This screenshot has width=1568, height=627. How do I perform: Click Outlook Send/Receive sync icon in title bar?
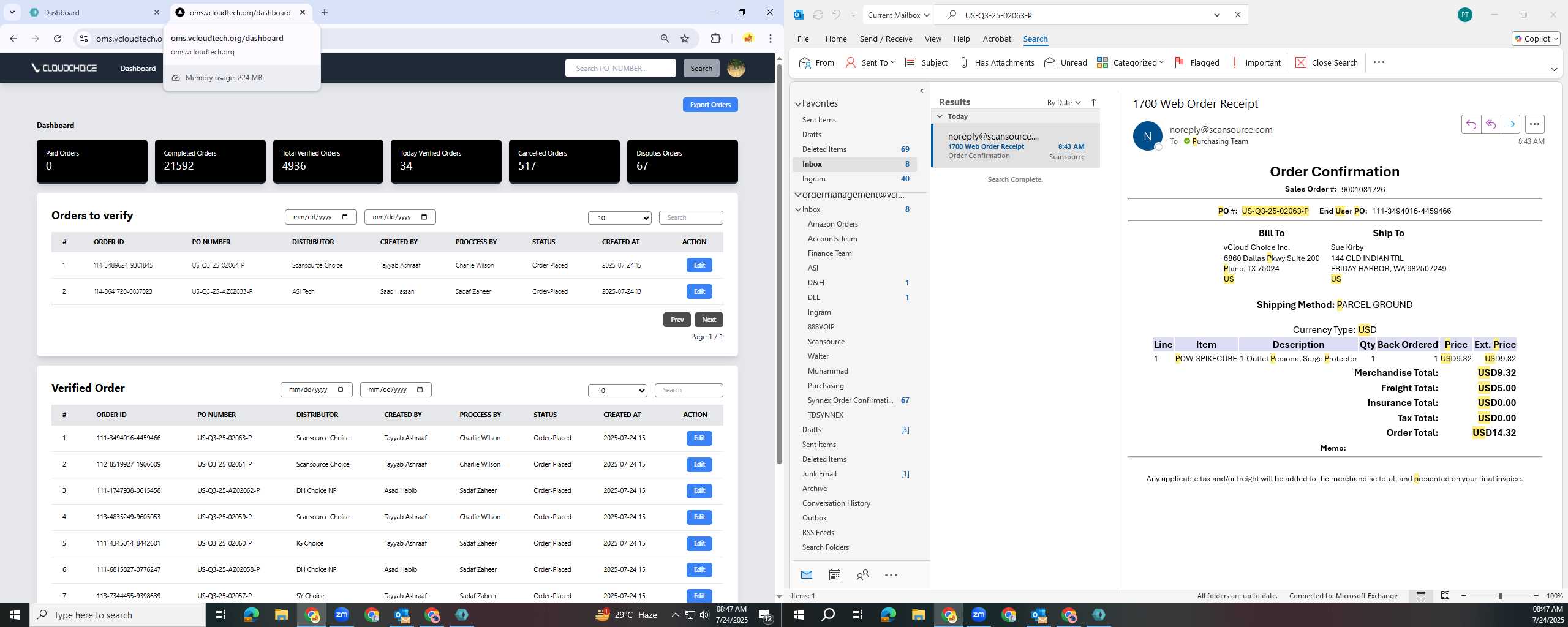[818, 15]
